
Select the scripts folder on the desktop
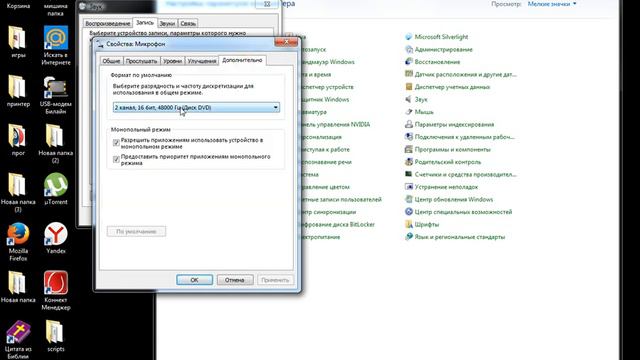coord(56,336)
